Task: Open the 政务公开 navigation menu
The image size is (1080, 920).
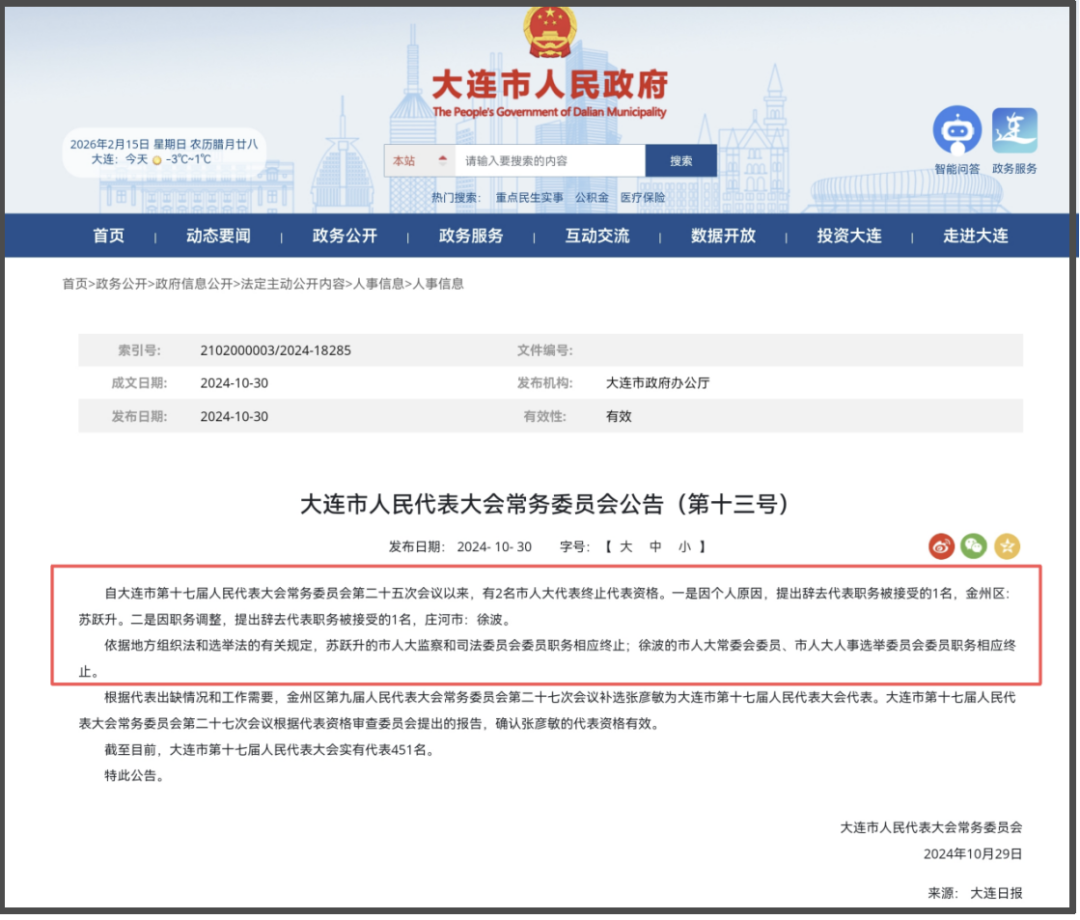Action: [x=345, y=236]
